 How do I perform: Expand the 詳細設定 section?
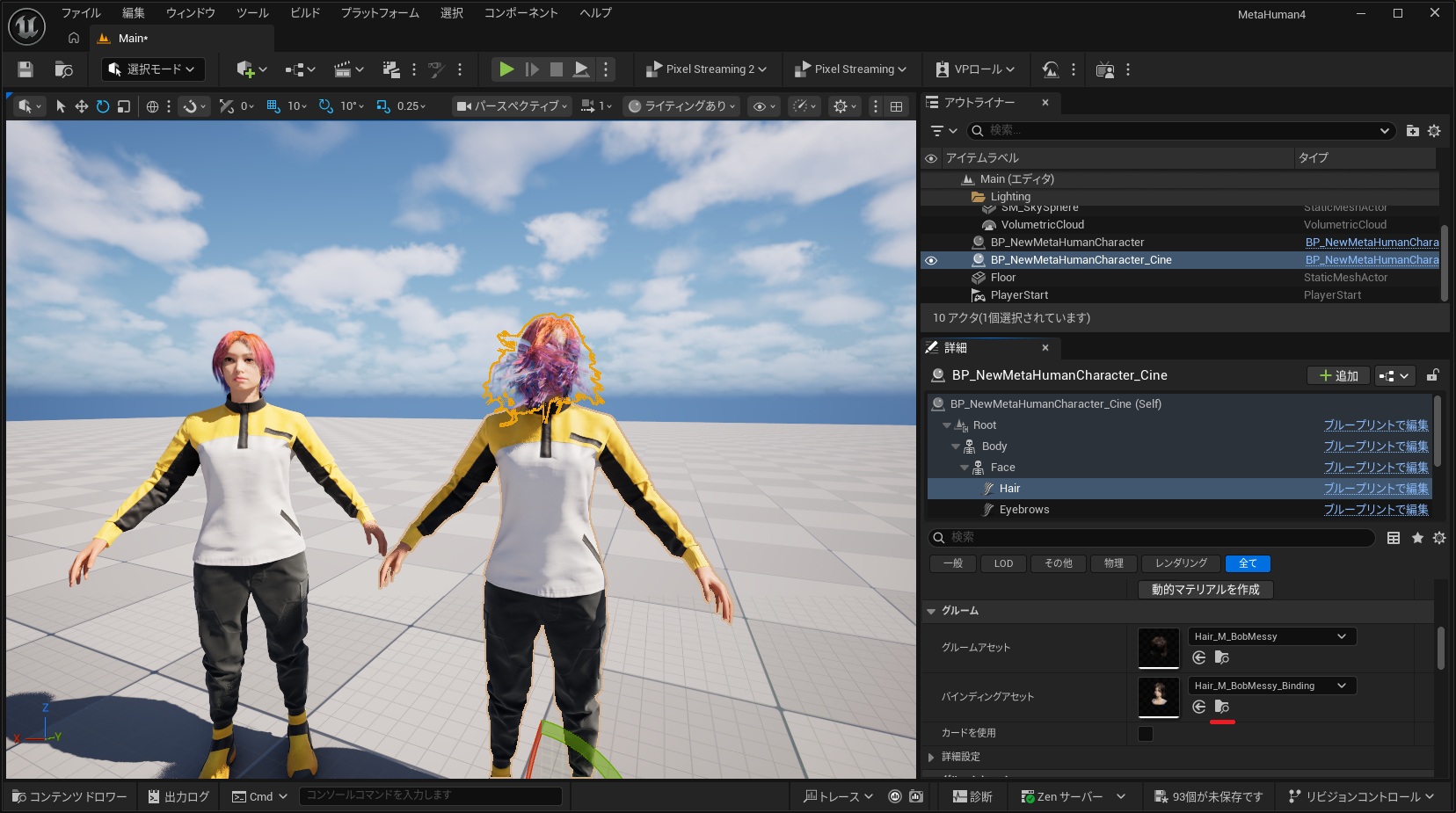tap(932, 757)
